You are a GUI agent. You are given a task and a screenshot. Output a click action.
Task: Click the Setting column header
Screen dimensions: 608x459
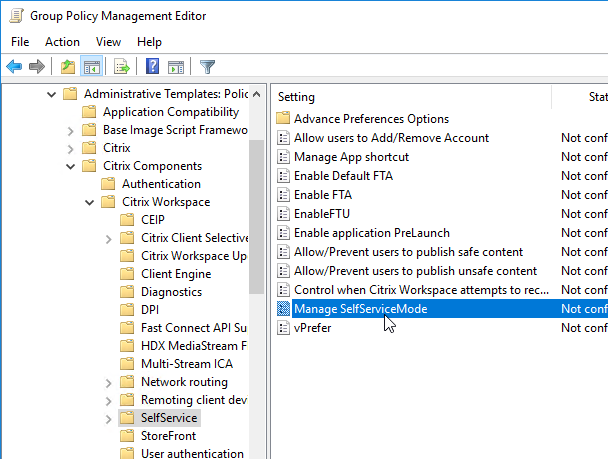(x=411, y=97)
